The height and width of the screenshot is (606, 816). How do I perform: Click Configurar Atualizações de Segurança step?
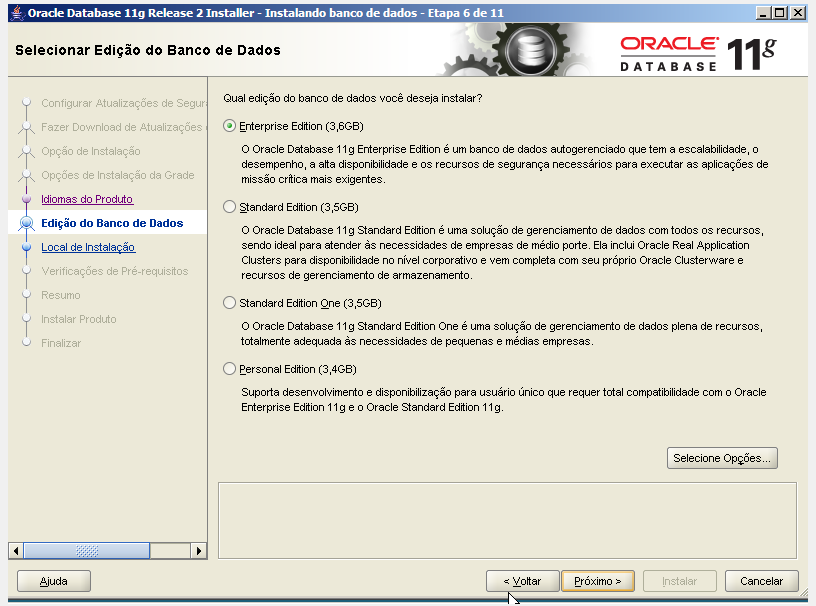124,103
